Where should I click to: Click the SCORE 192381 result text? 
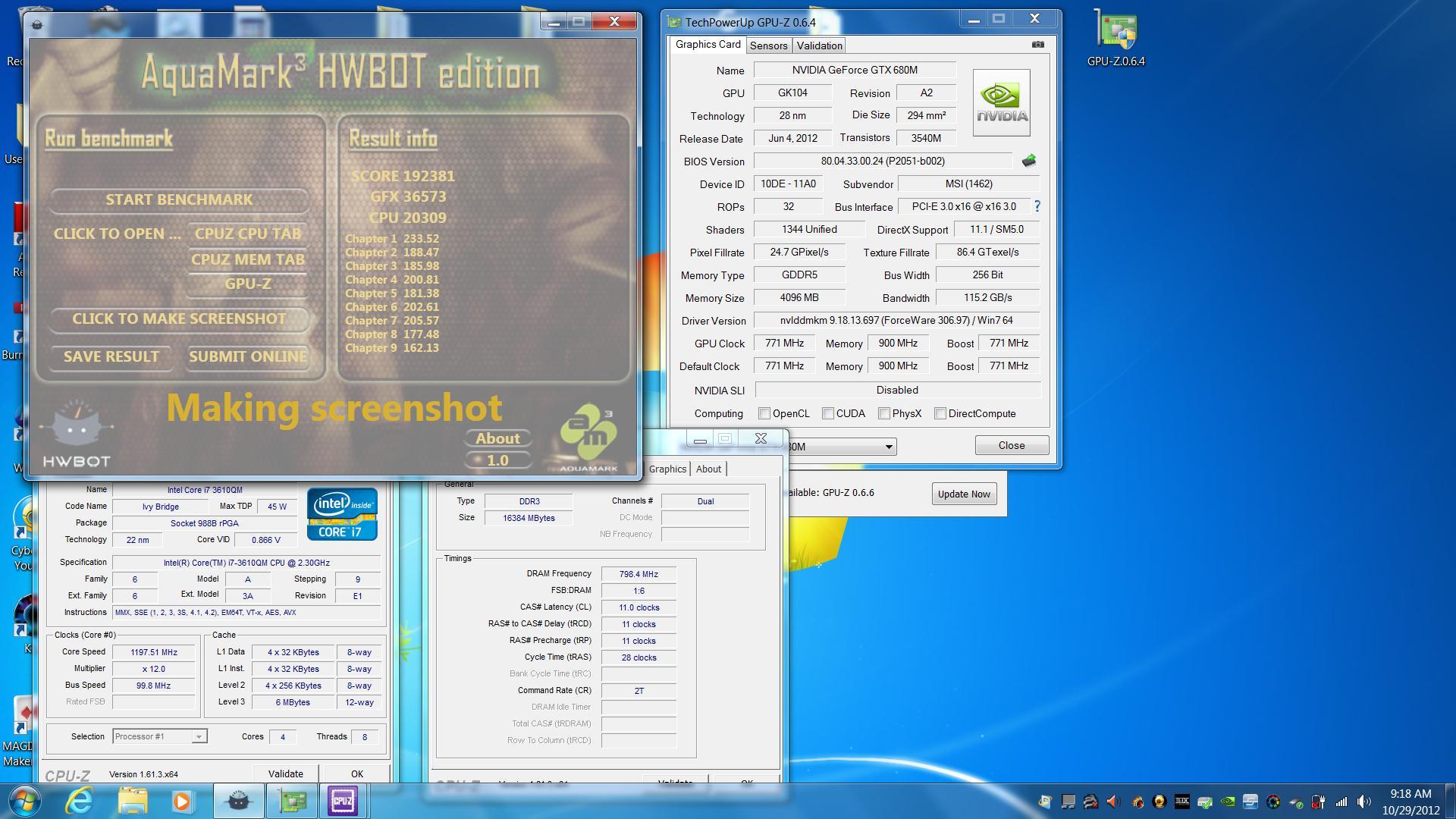click(403, 176)
